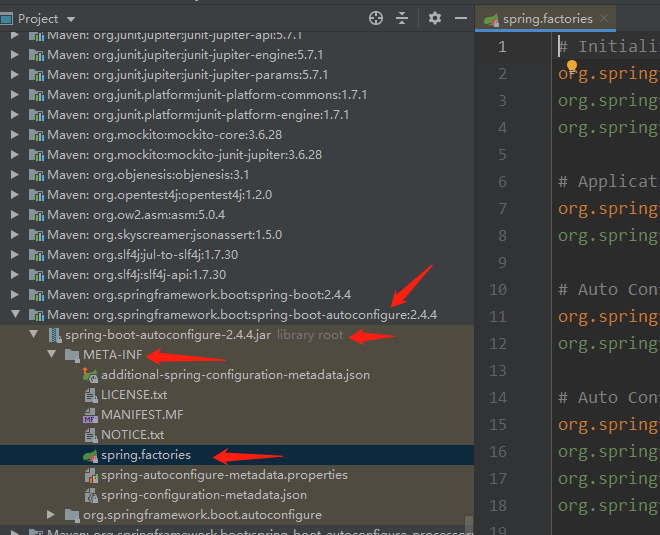
Task: Place cursor on line 6 comment text
Action: pyautogui.click(x=609, y=181)
